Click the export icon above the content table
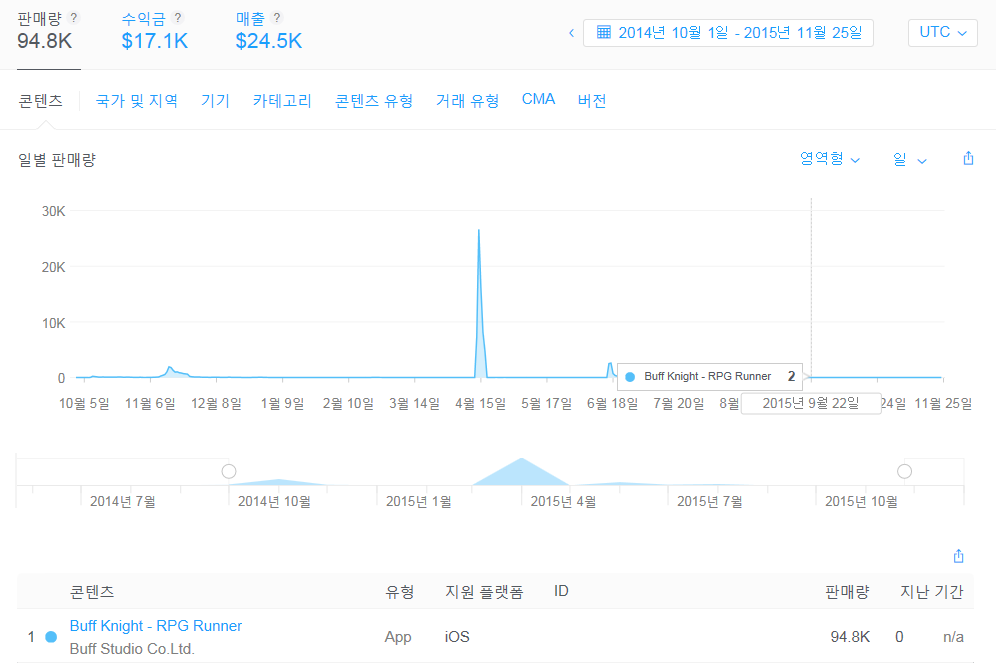This screenshot has width=996, height=667. 958,555
